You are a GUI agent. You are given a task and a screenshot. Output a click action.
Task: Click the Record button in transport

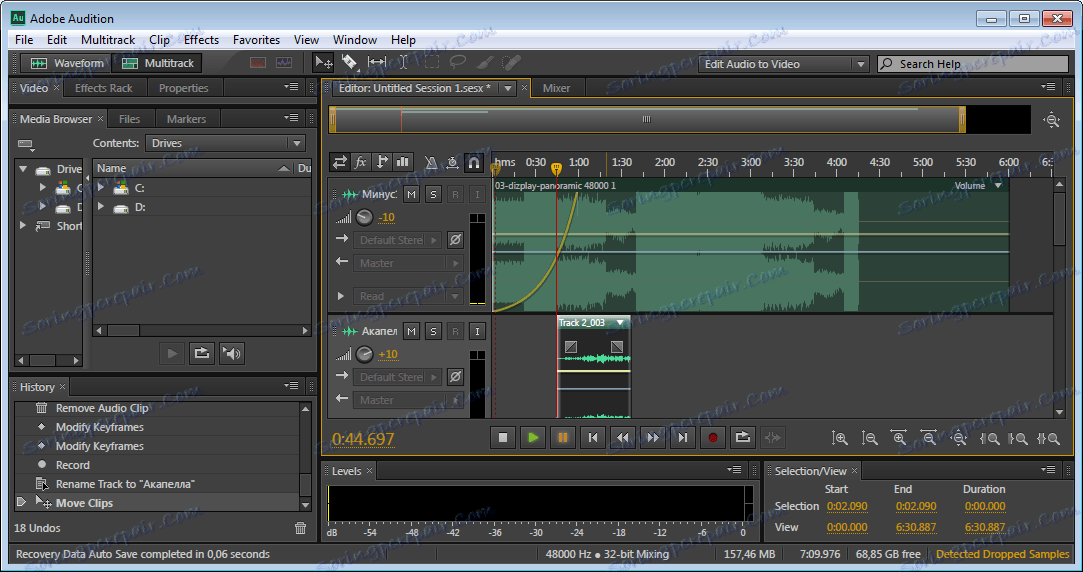pyautogui.click(x=713, y=437)
